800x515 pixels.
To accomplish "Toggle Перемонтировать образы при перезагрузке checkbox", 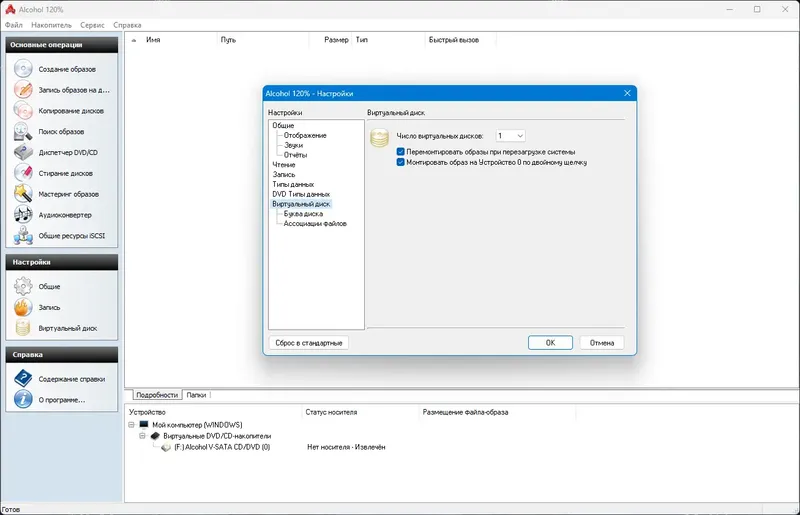I will pyautogui.click(x=401, y=152).
